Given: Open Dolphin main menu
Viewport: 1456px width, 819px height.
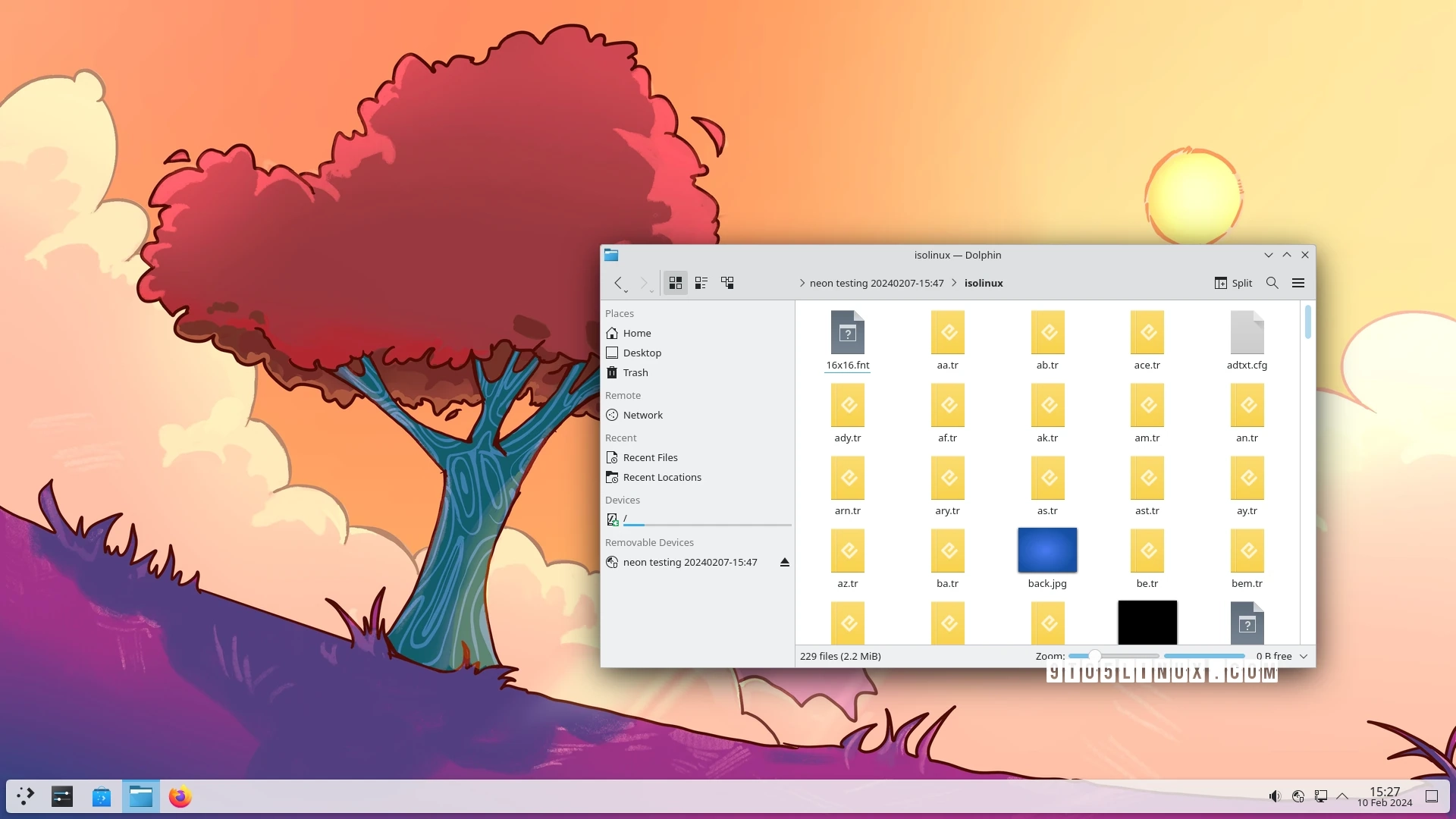Looking at the screenshot, I should click(x=1298, y=282).
